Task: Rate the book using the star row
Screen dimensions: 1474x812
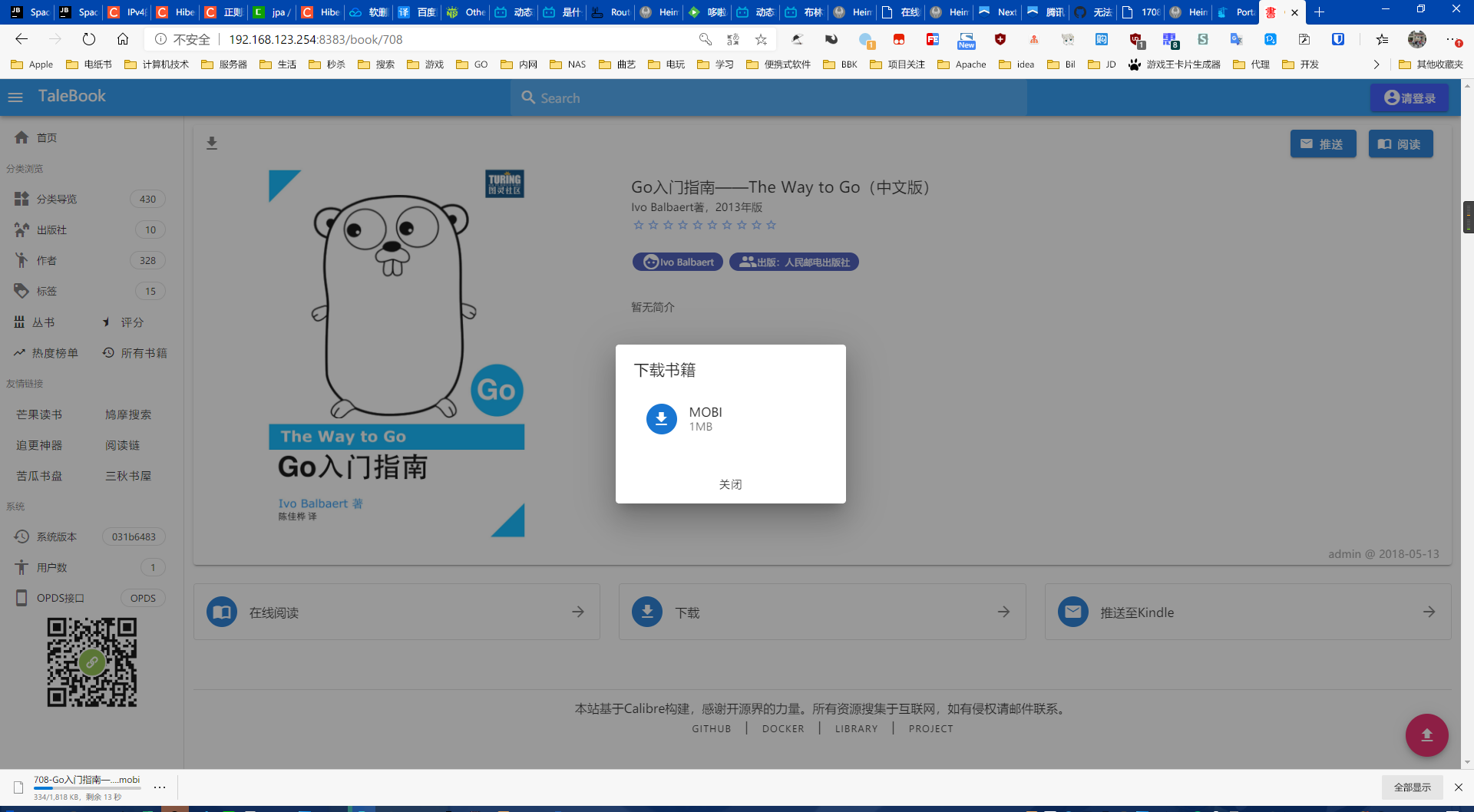Action: (705, 225)
